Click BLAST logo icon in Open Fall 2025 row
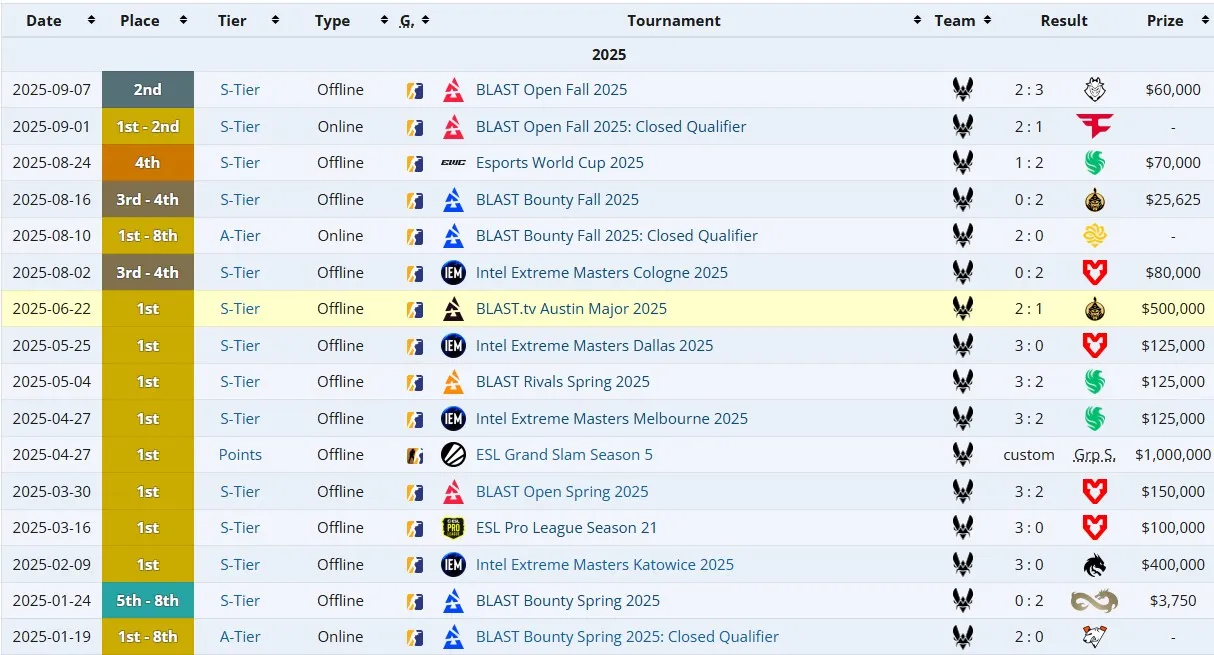This screenshot has height=655, width=1214. [453, 90]
